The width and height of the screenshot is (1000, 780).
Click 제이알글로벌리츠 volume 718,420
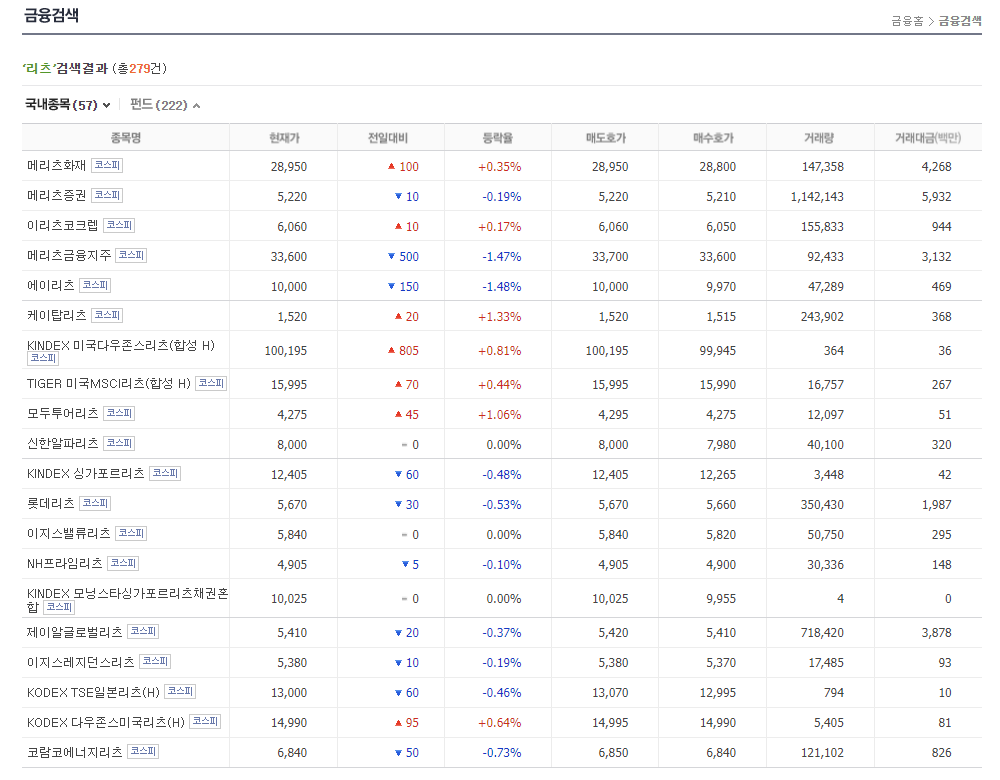(x=822, y=633)
